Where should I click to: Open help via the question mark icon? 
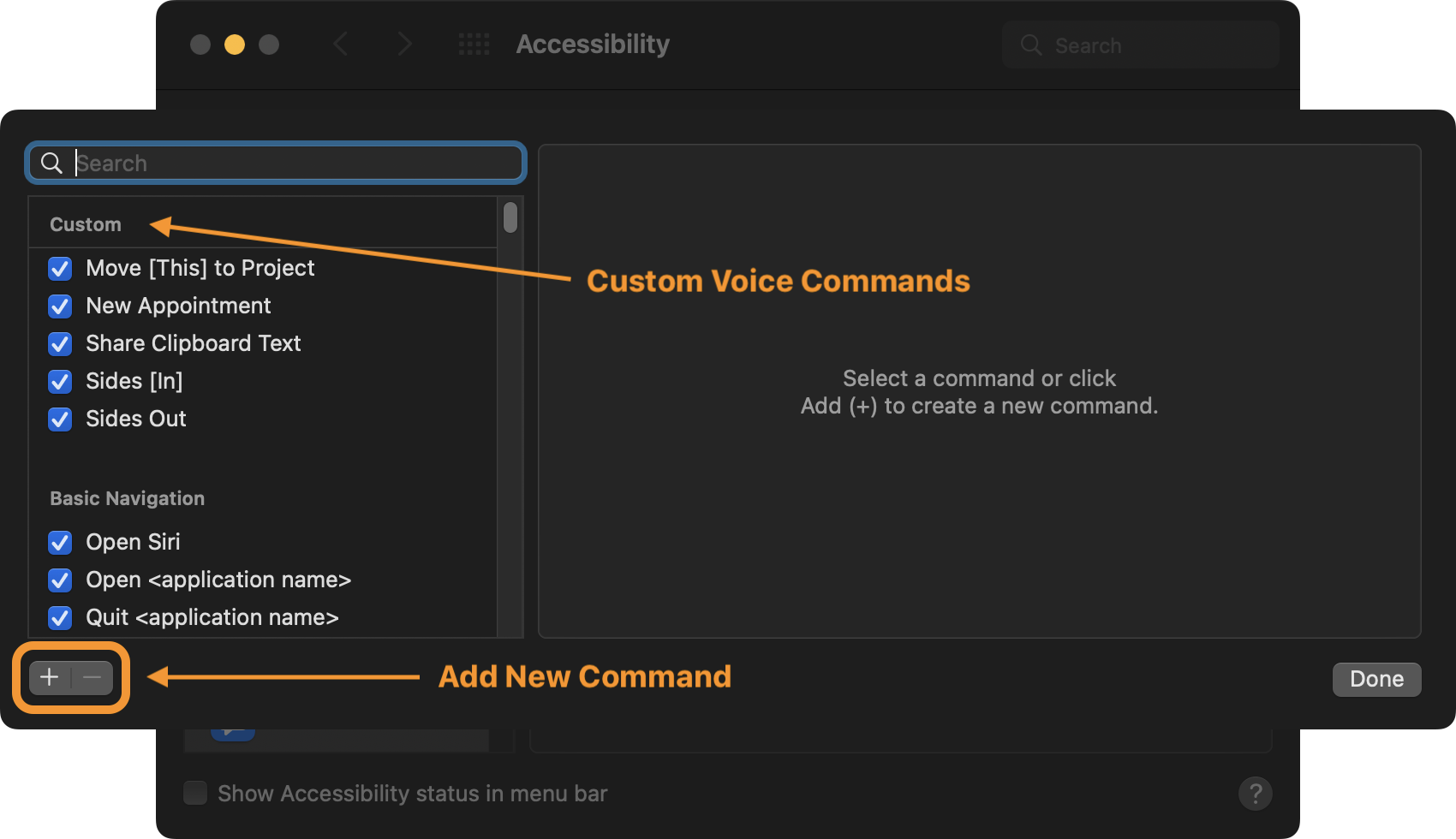coord(1256,794)
